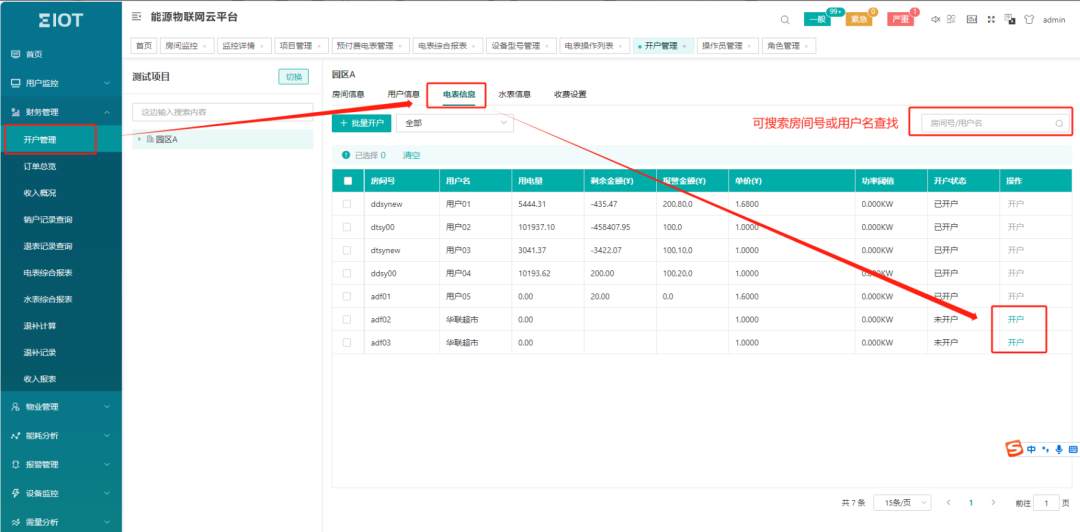
Task: Click the 批量开户 button
Action: (362, 123)
